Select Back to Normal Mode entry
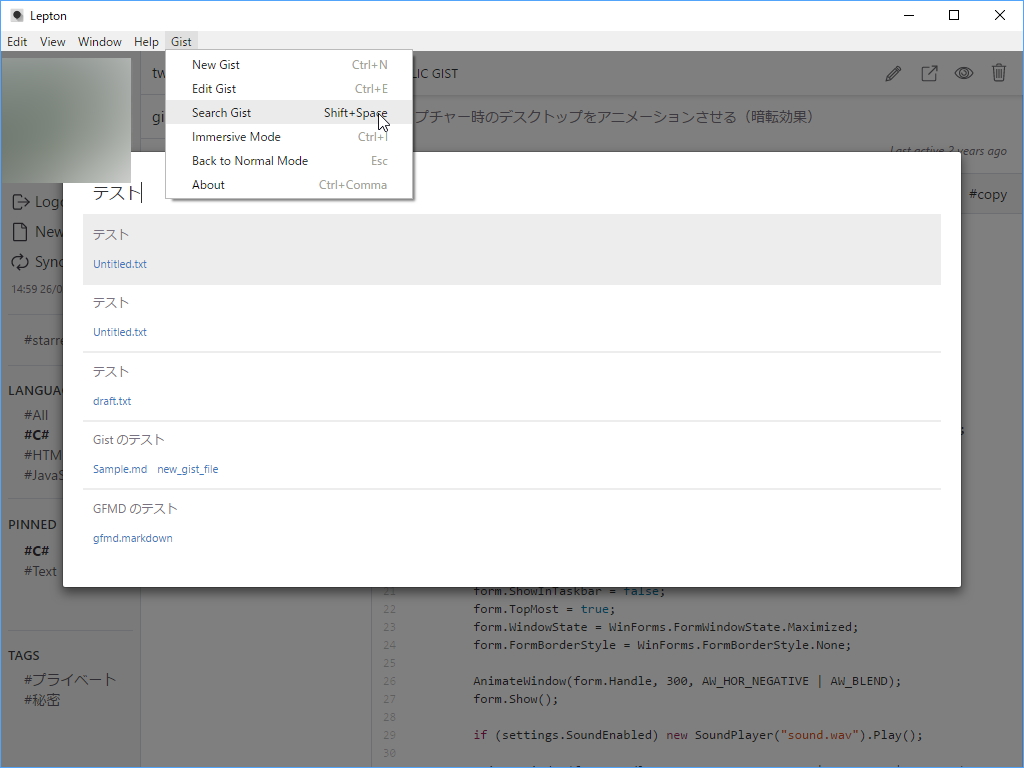The image size is (1024, 768). click(x=289, y=161)
